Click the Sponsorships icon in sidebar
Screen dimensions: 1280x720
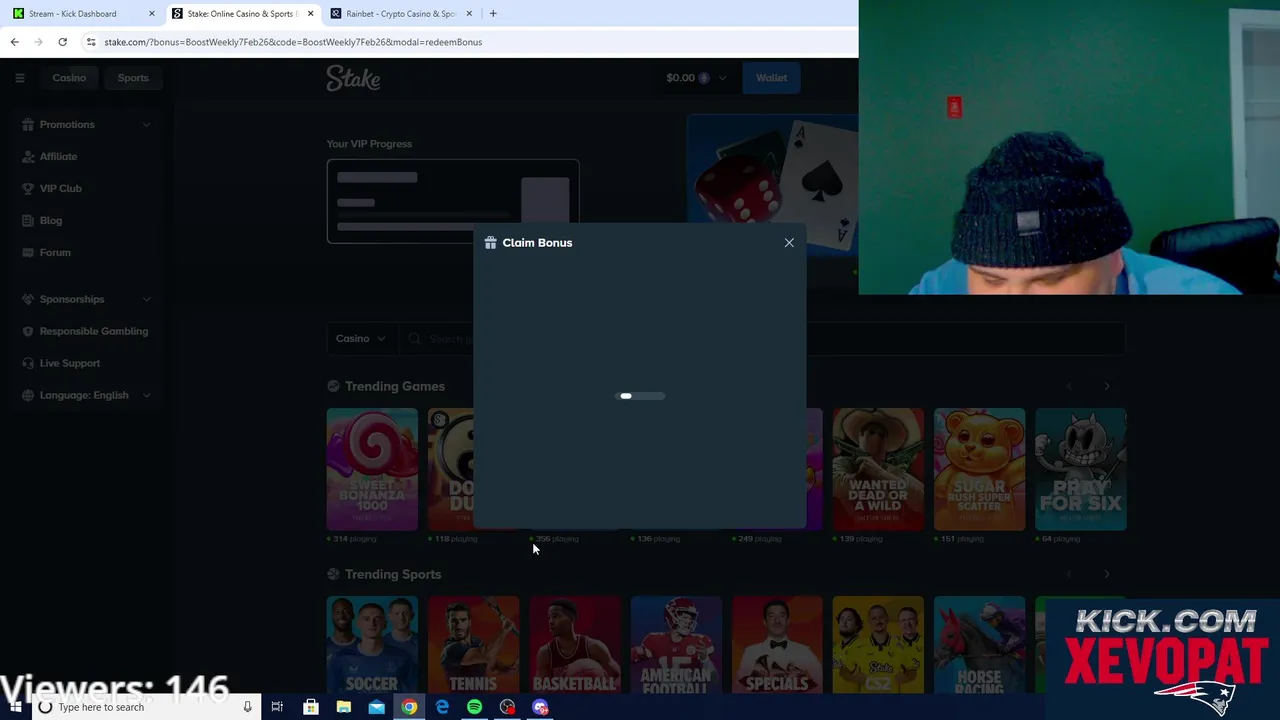(x=29, y=299)
